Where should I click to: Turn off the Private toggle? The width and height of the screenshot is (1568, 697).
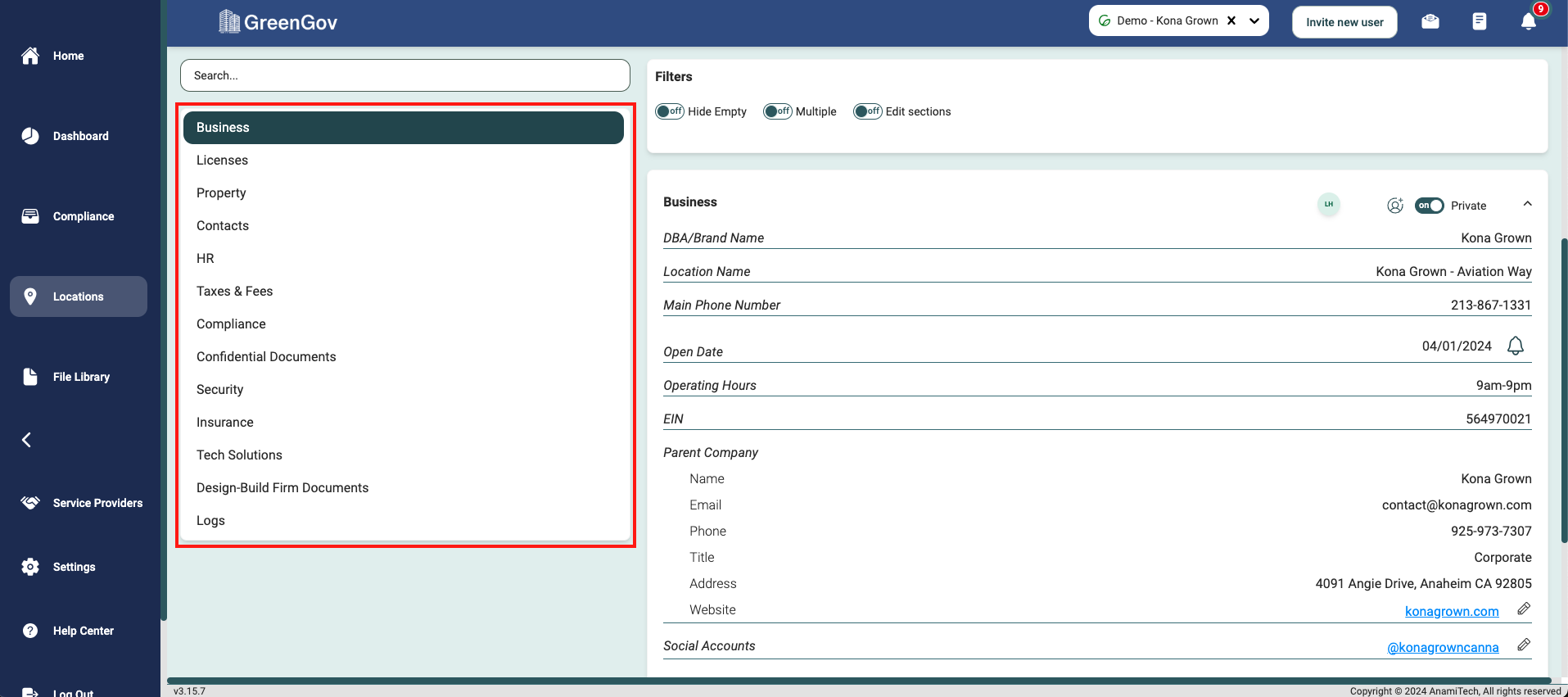[1430, 206]
